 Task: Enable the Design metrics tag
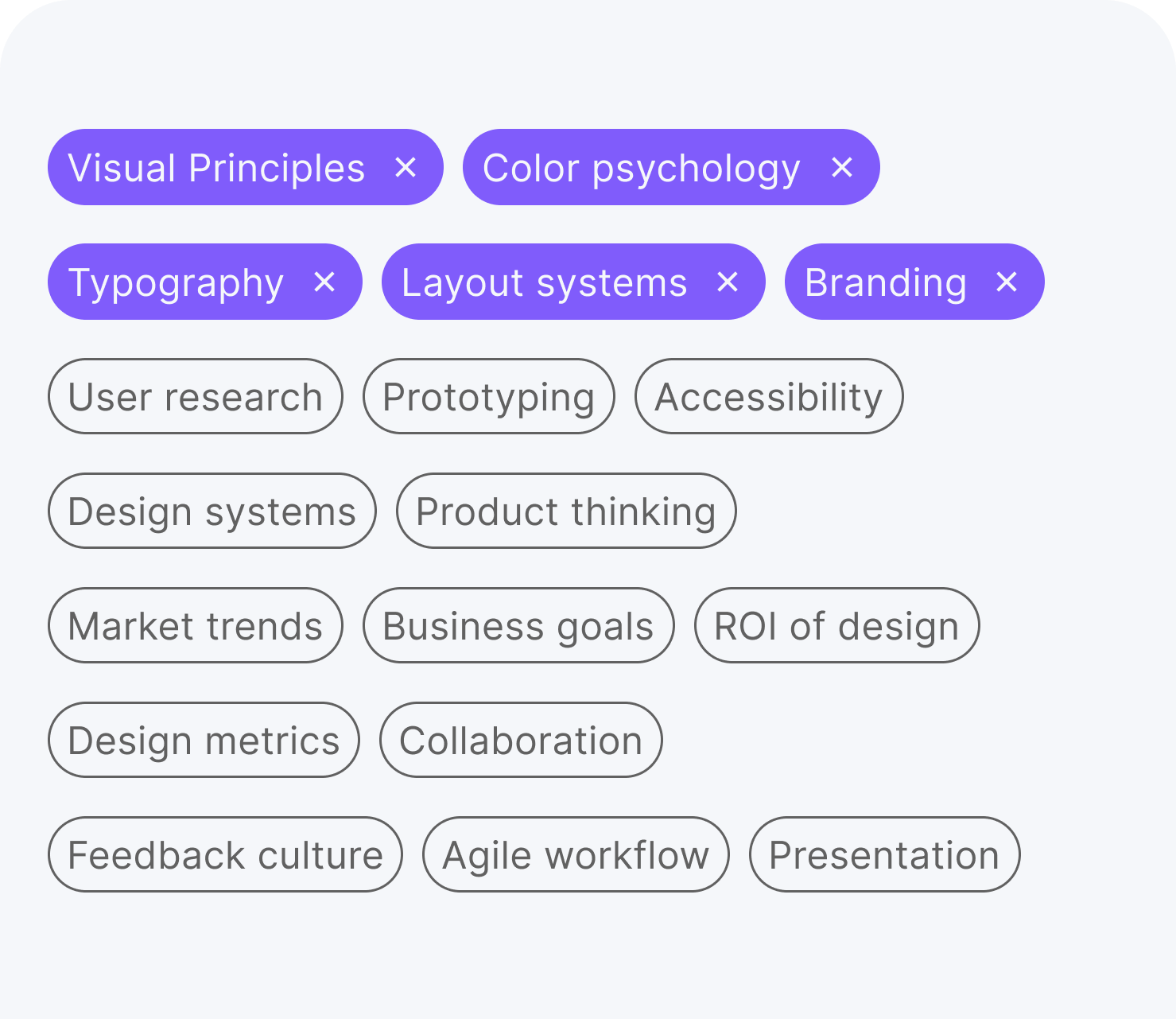203,740
